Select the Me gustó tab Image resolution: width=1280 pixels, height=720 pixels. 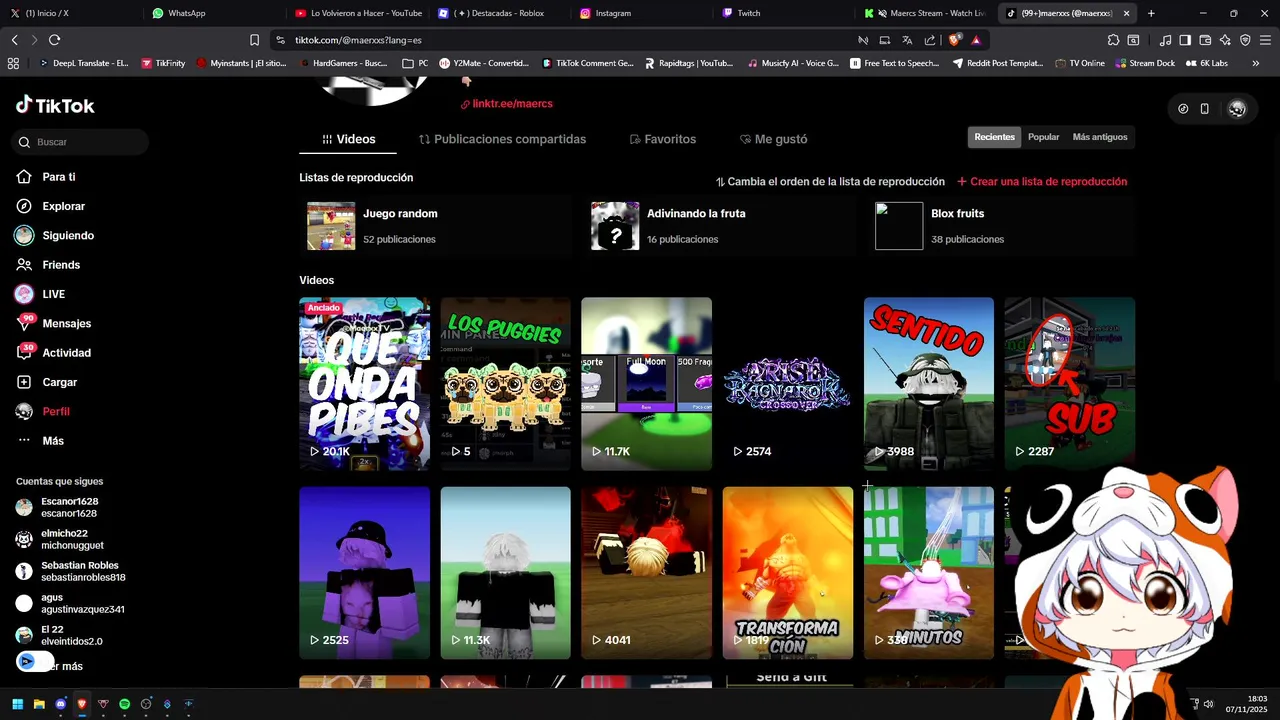click(773, 139)
